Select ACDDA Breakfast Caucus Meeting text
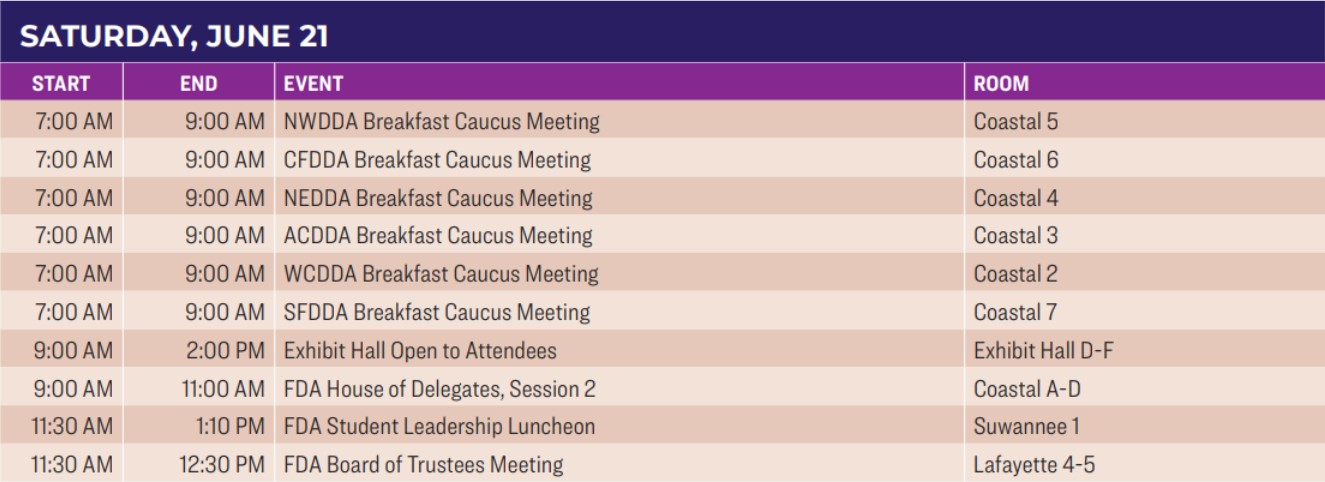1325x482 pixels. tap(438, 236)
